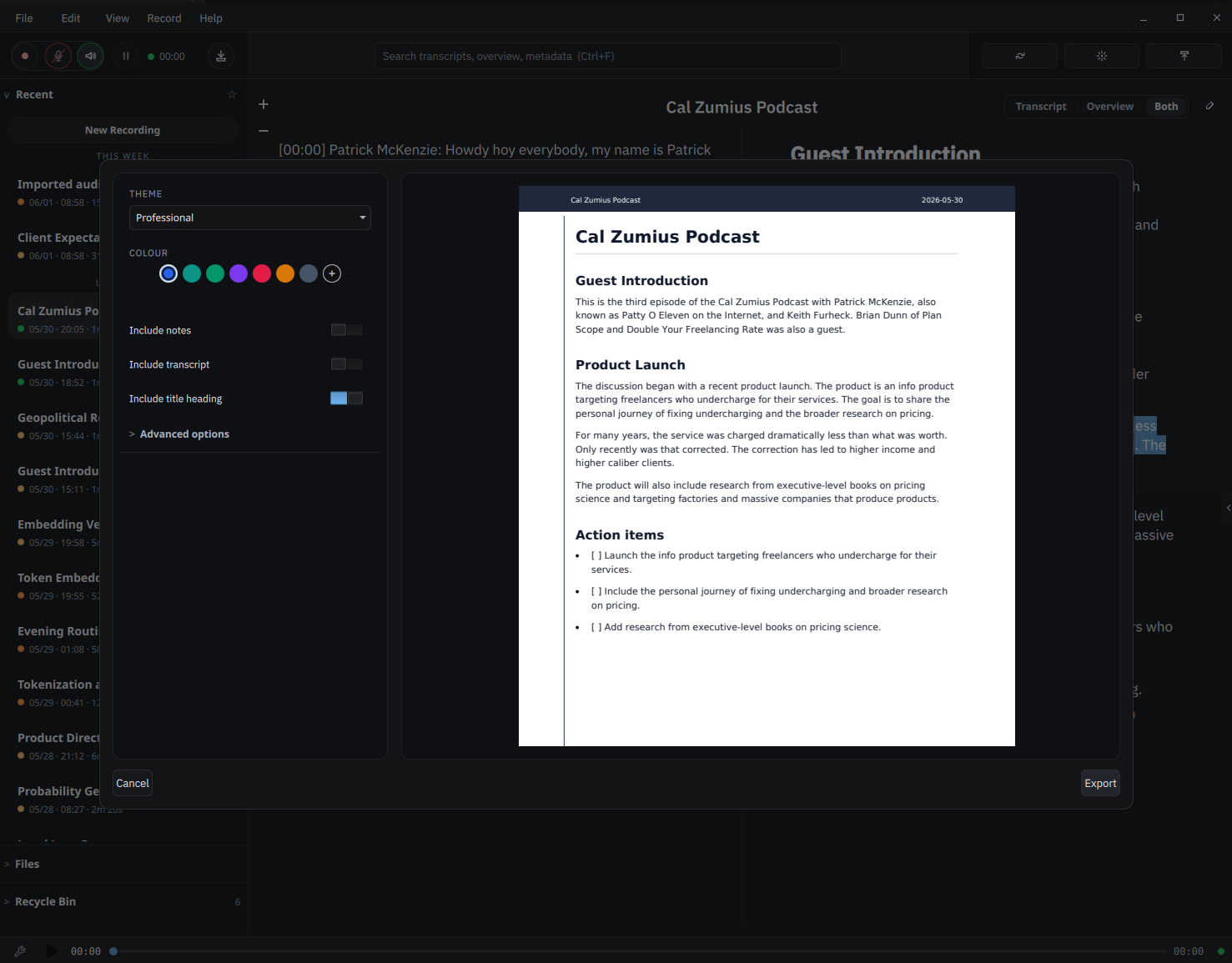Screen dimensions: 1232x963
Task: Click the sync arrows icon button
Action: [x=1019, y=56]
